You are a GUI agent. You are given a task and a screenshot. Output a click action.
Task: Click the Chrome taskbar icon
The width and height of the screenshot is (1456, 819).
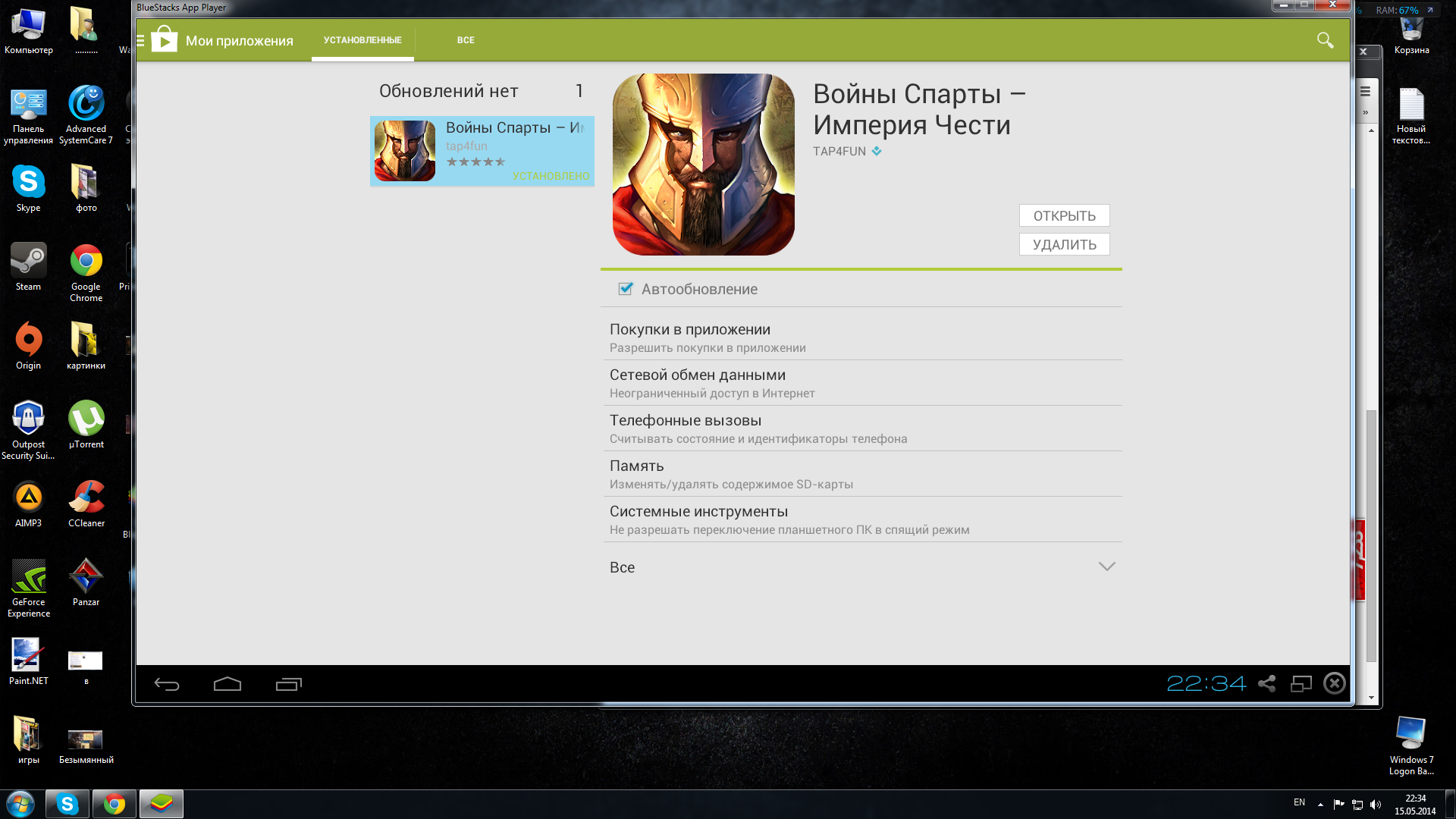(x=115, y=804)
